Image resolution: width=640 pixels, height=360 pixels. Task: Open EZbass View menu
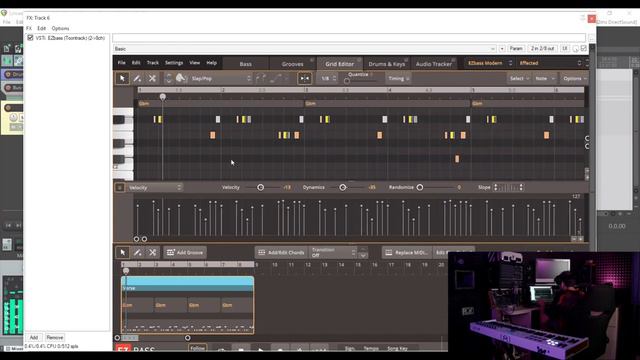coord(195,63)
